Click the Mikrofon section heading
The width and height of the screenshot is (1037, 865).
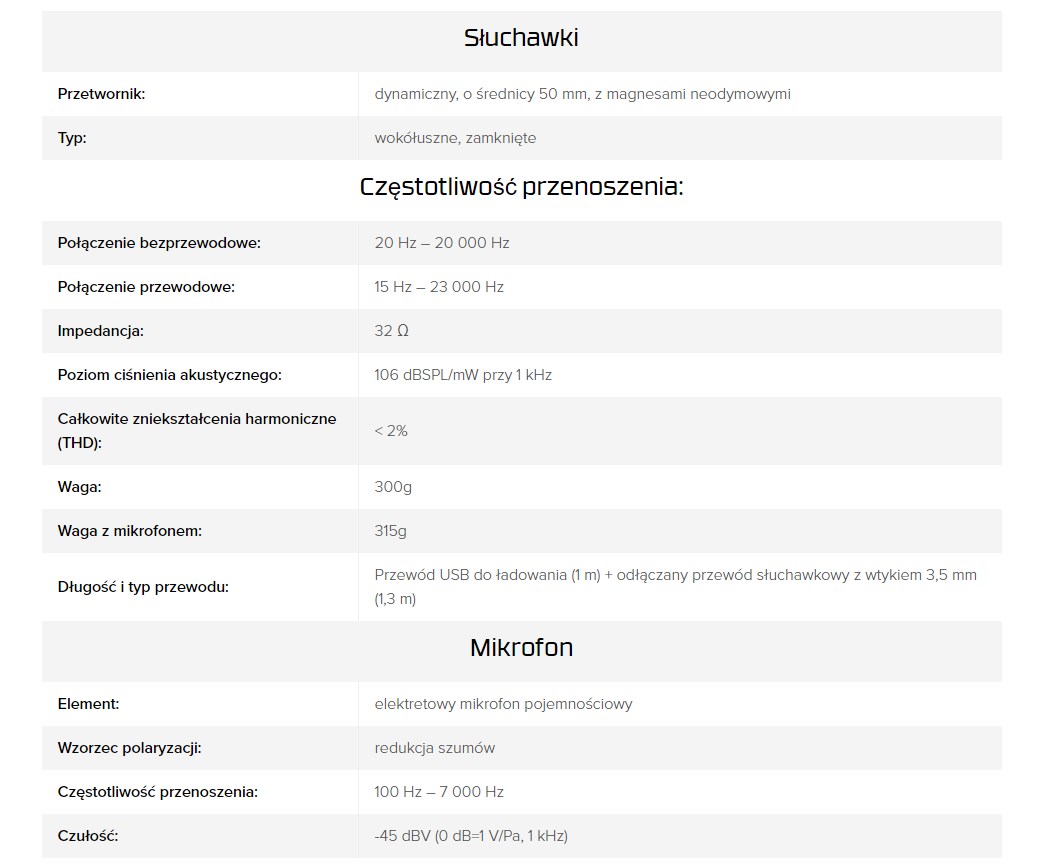tap(521, 648)
